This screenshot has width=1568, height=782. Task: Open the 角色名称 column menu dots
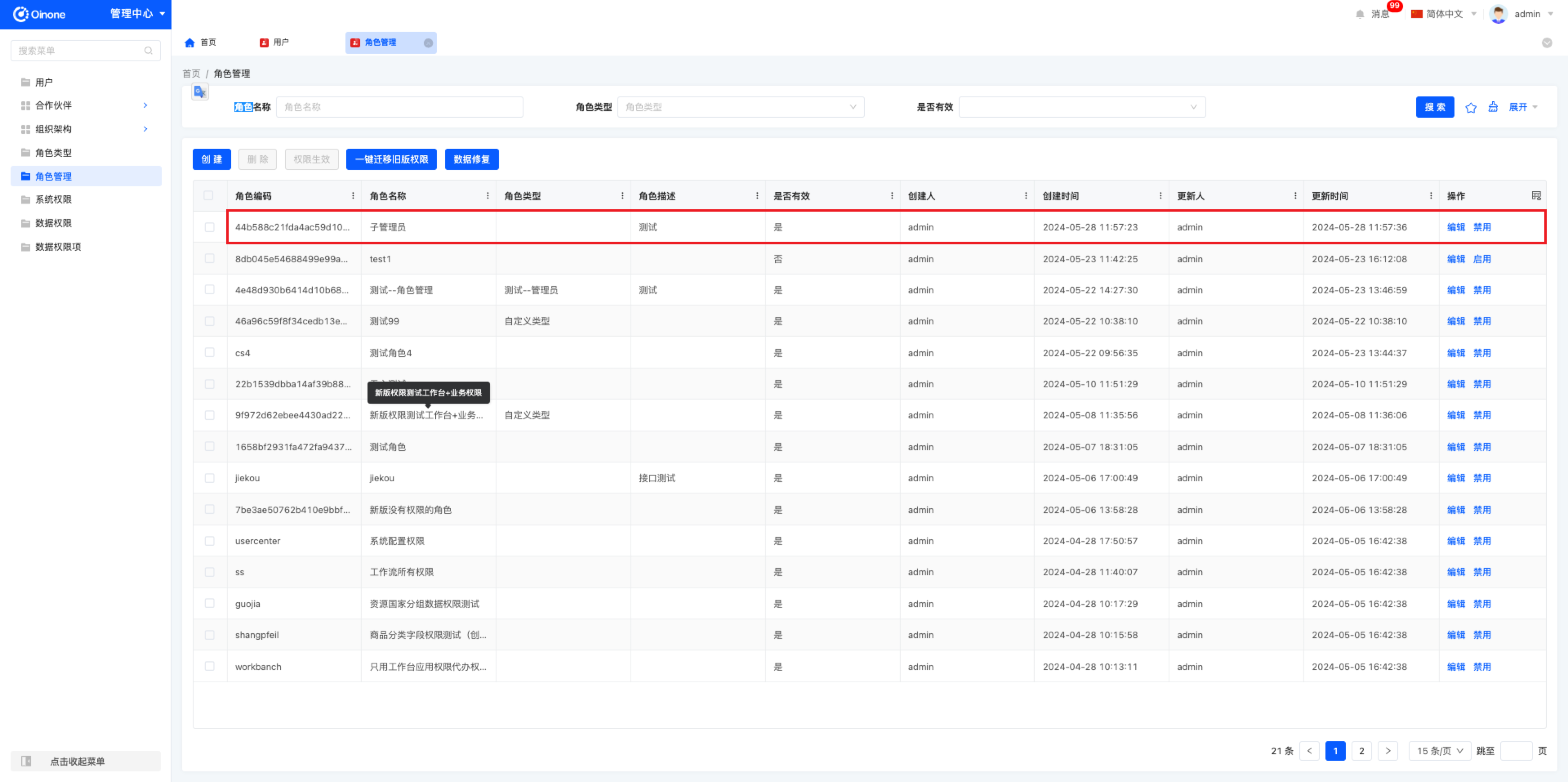point(488,195)
